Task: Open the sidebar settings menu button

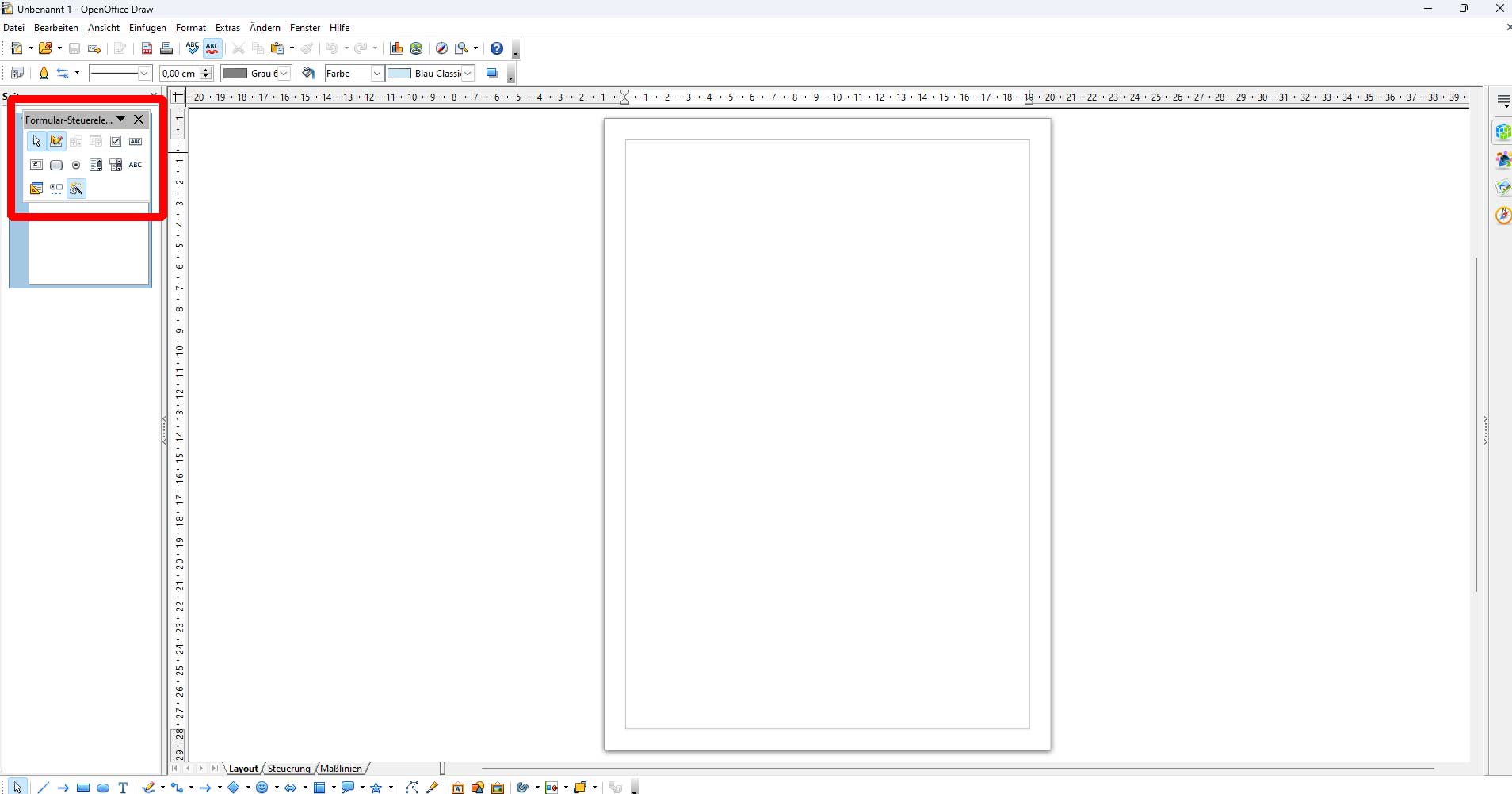Action: [1503, 101]
